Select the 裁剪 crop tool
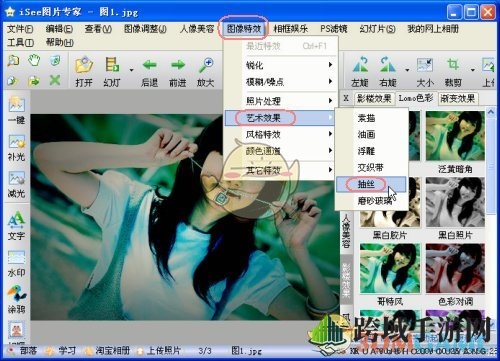 (453, 72)
